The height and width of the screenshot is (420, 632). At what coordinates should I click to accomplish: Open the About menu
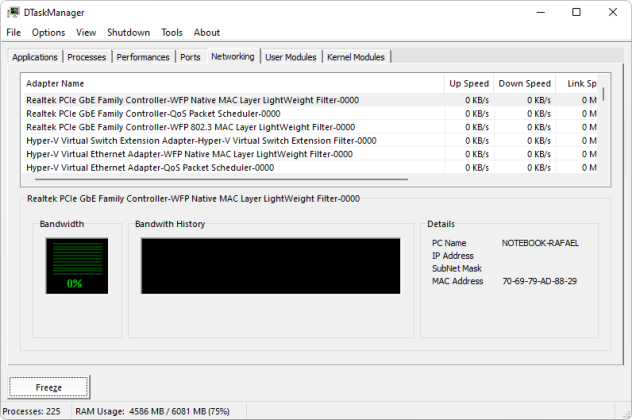point(206,33)
